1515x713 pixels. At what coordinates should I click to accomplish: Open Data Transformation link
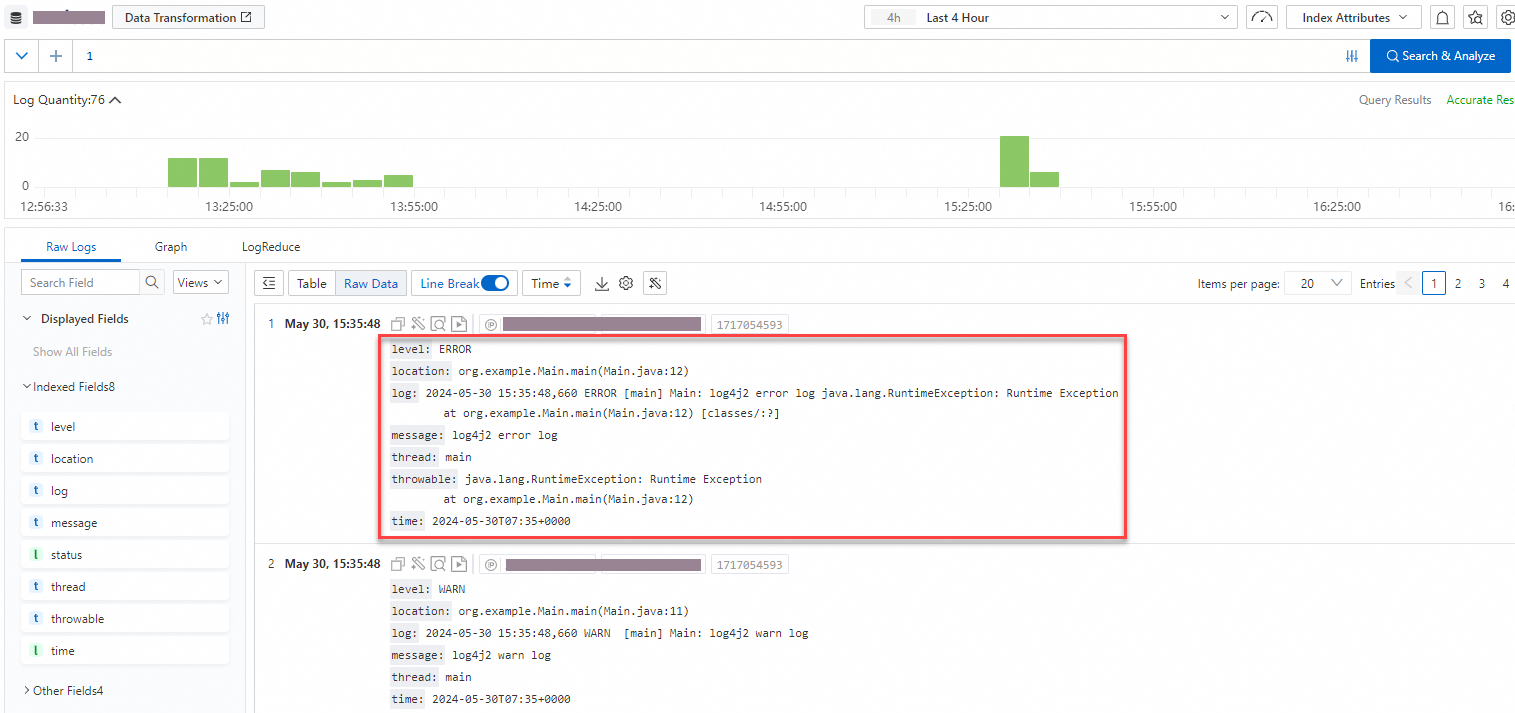pyautogui.click(x=189, y=18)
